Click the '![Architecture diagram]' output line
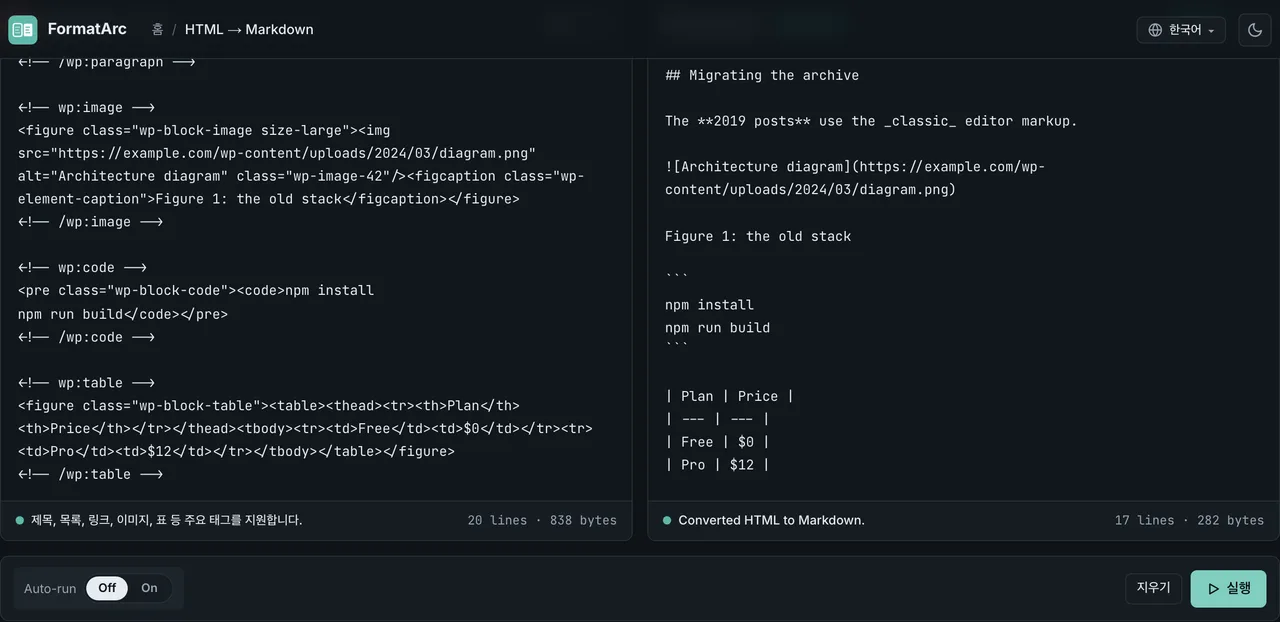1280x622 pixels. 855,178
